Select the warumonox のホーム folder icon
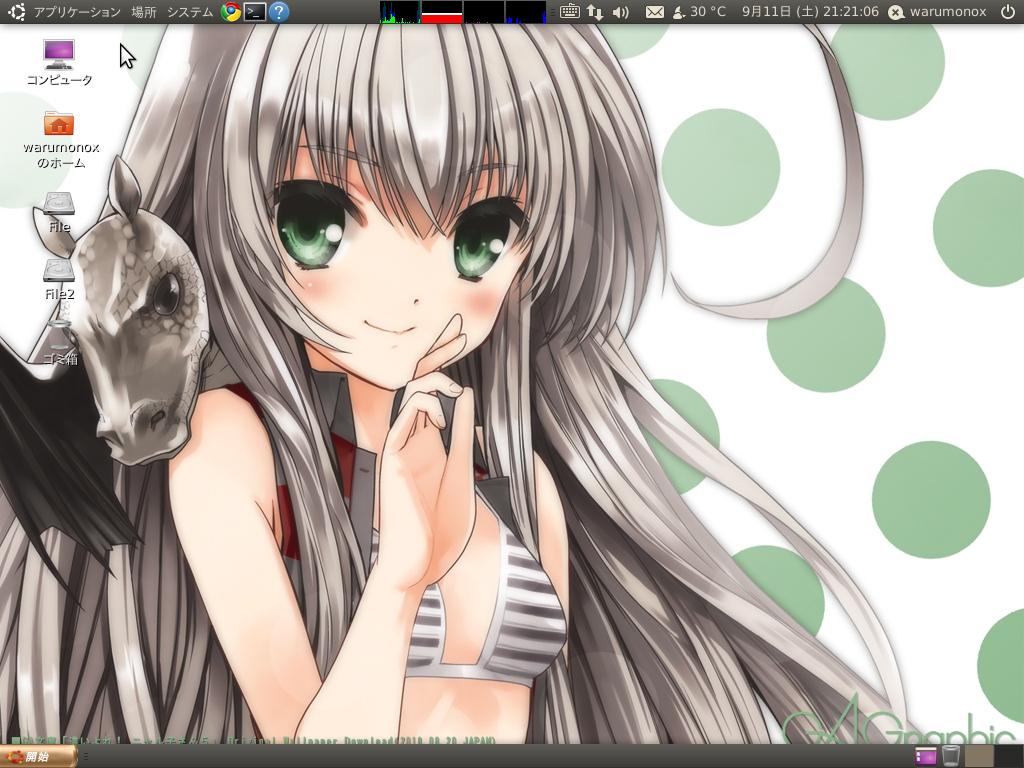 61,140
